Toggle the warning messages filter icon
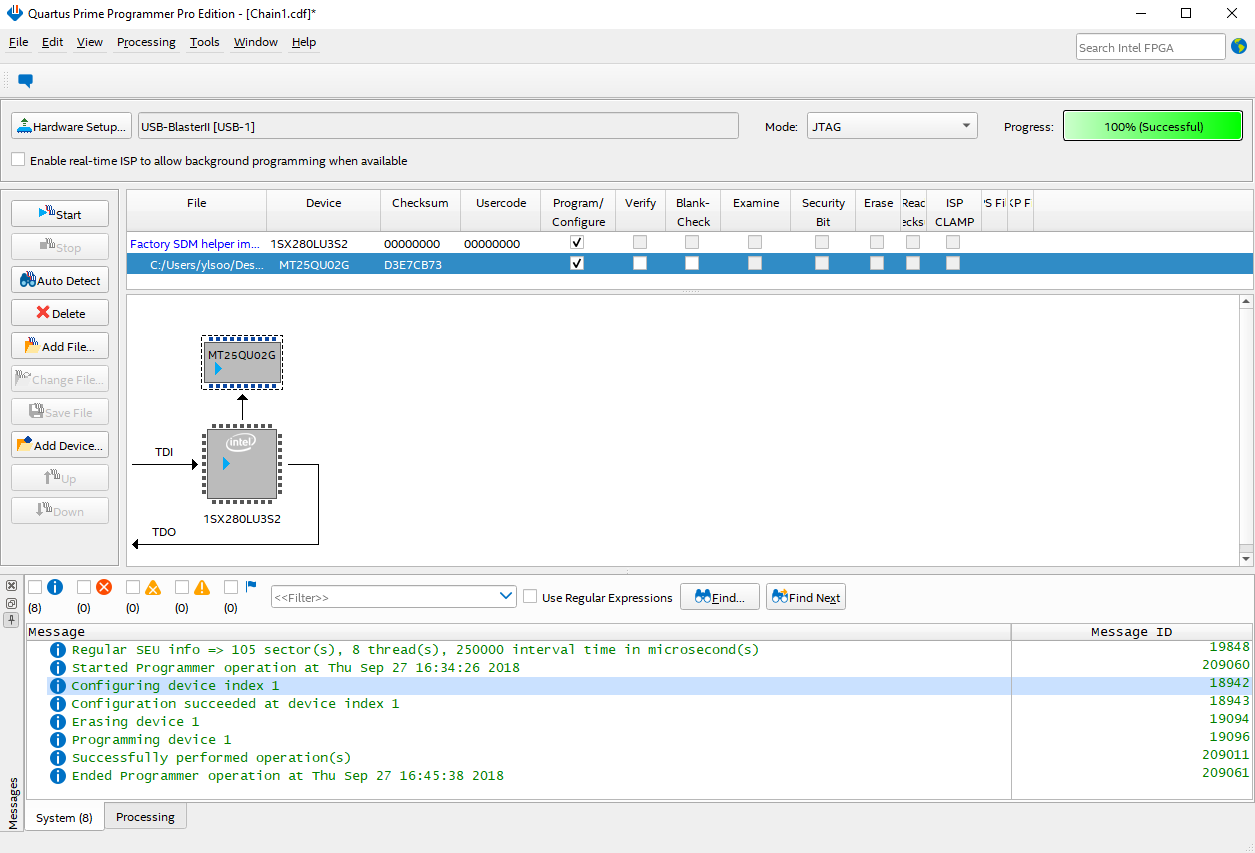 pyautogui.click(x=201, y=587)
